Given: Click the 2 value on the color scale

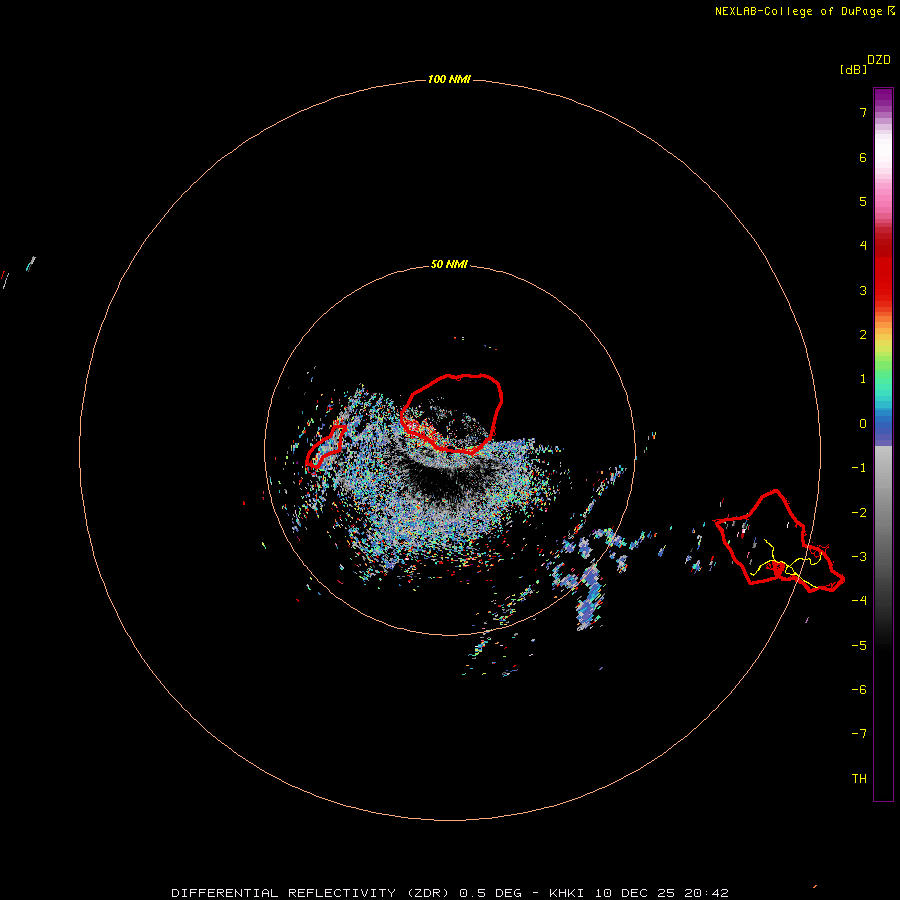Looking at the screenshot, I should tap(863, 335).
